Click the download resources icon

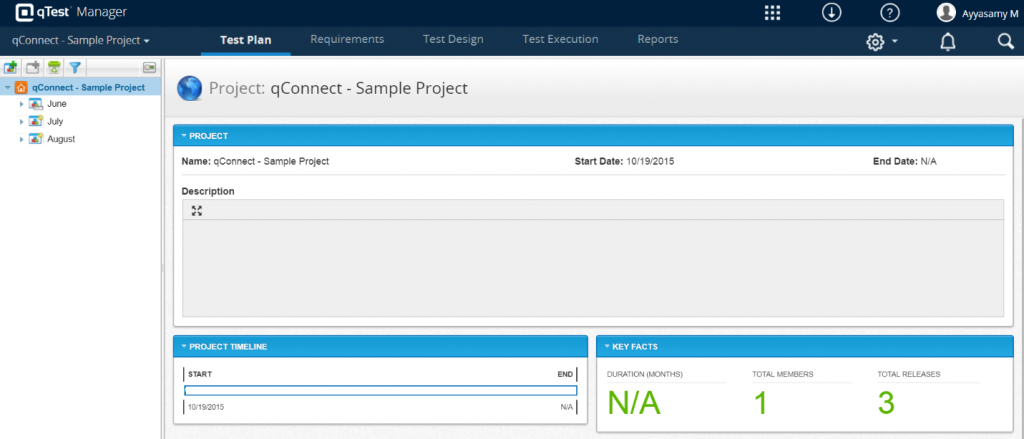(x=831, y=13)
